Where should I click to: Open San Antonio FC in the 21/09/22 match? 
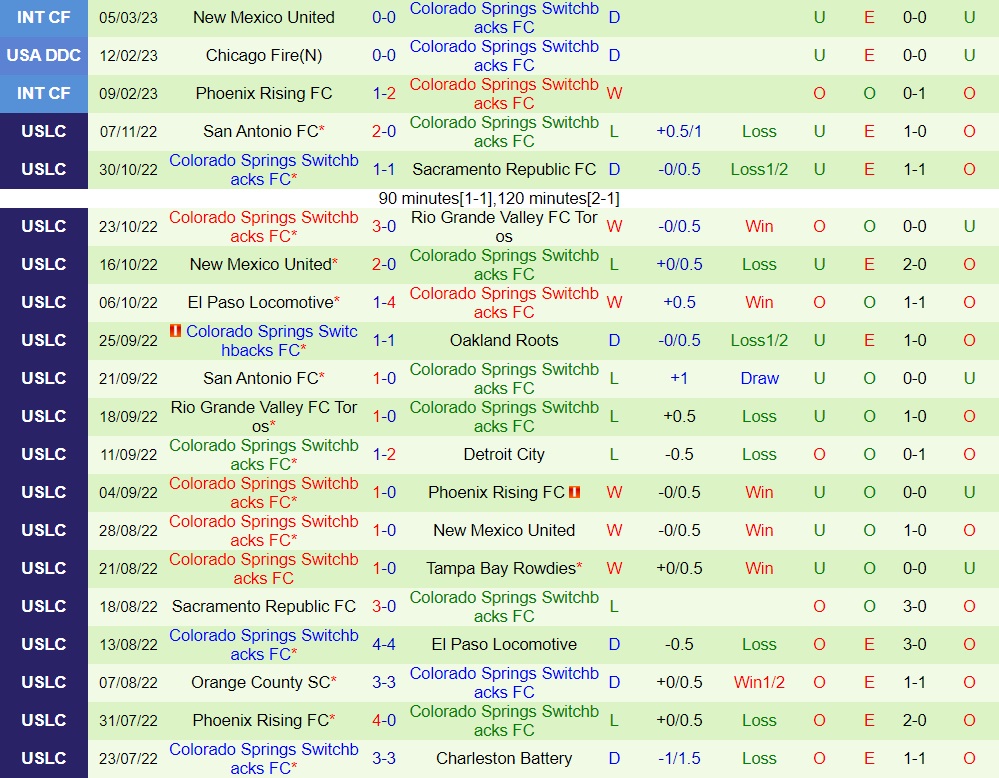point(261,378)
